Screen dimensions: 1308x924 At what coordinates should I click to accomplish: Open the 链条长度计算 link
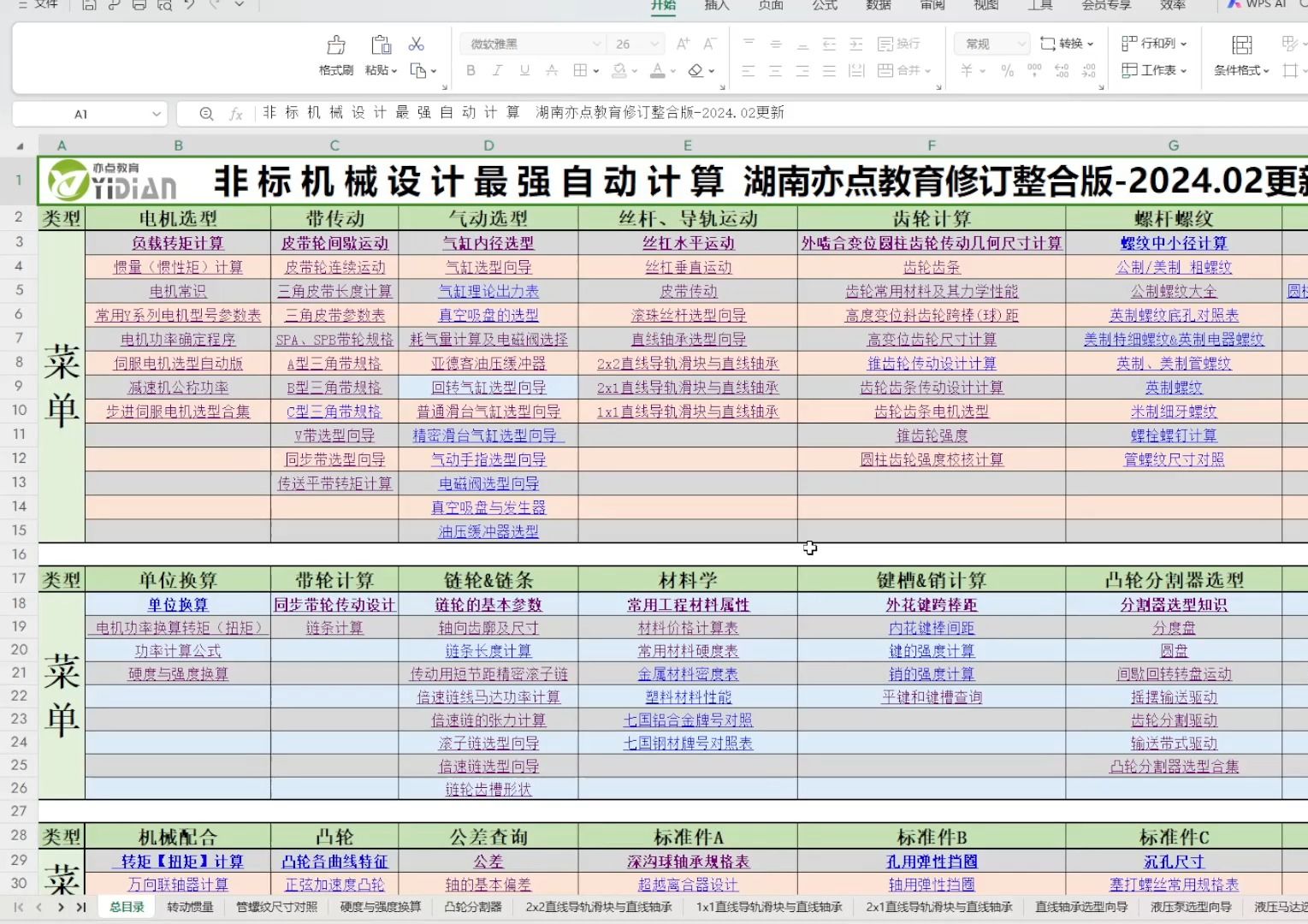(x=488, y=651)
